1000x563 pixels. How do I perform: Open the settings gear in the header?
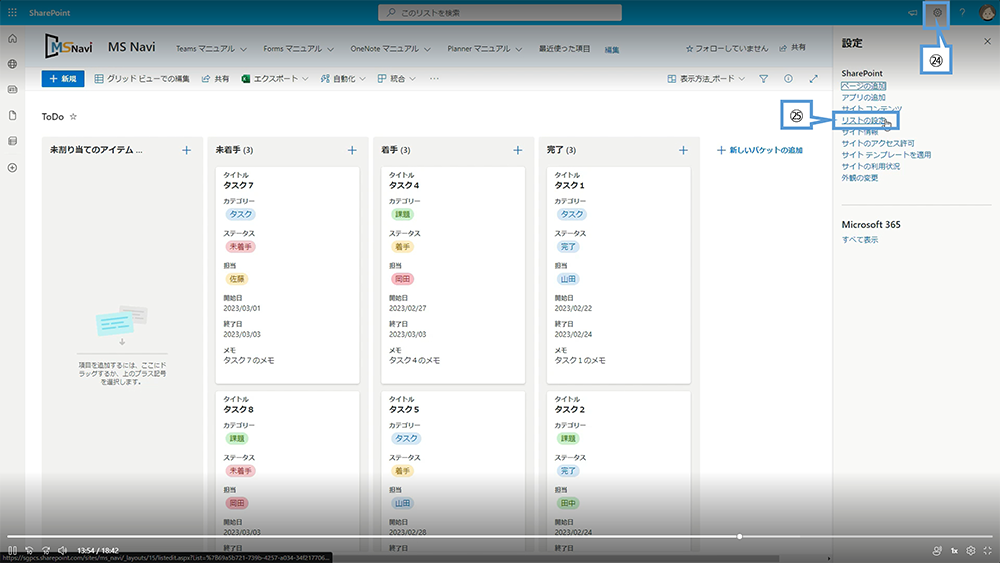click(x=937, y=12)
